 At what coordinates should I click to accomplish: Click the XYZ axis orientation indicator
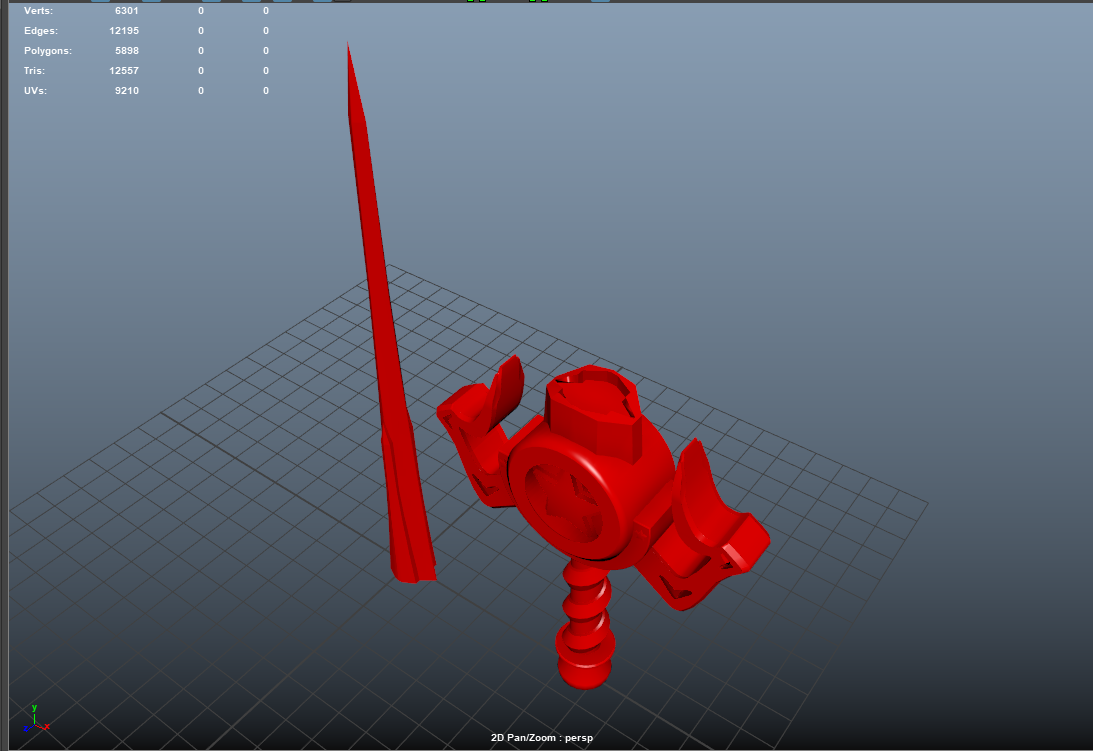(x=36, y=719)
